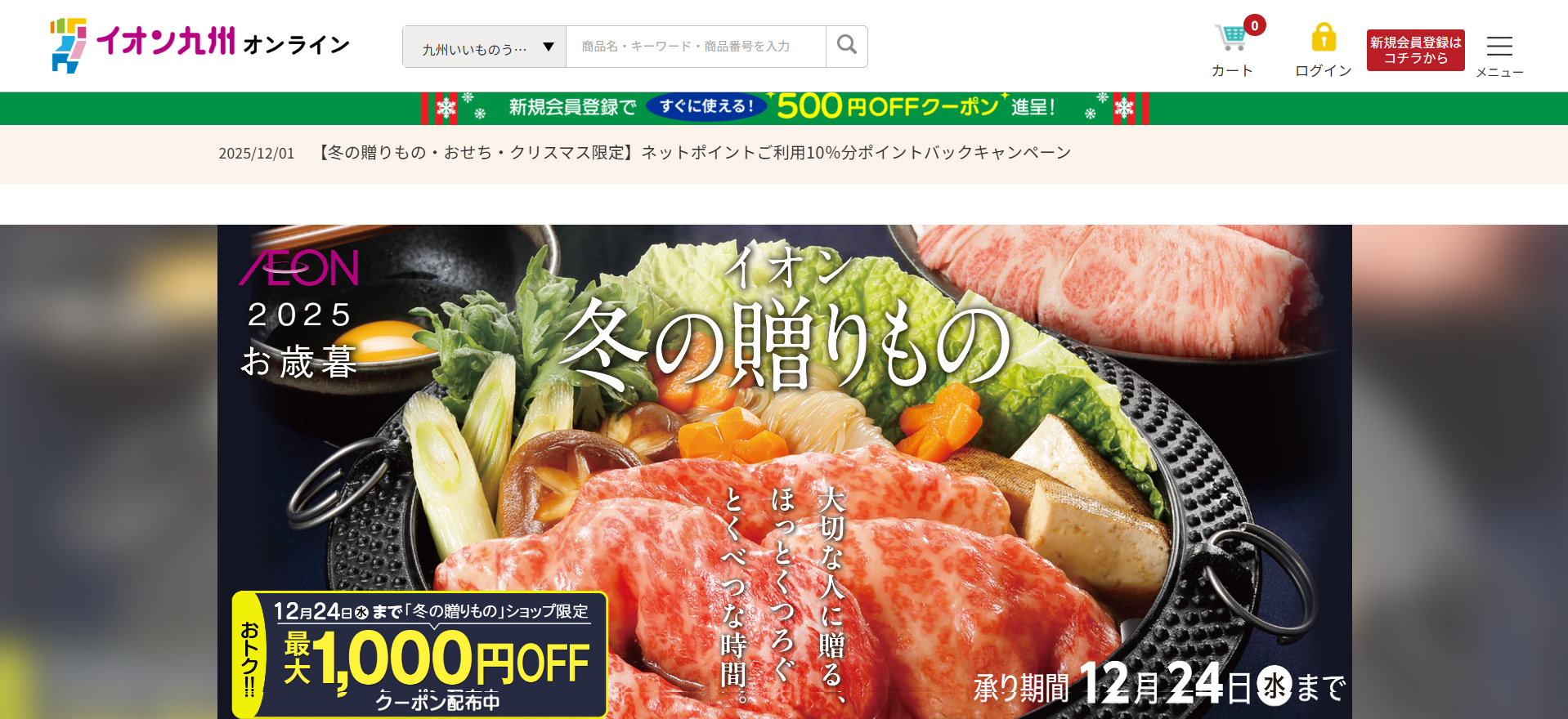1568x719 pixels.
Task: Open the 500円OFFクーポン green promo banner
Action: pyautogui.click(x=784, y=108)
